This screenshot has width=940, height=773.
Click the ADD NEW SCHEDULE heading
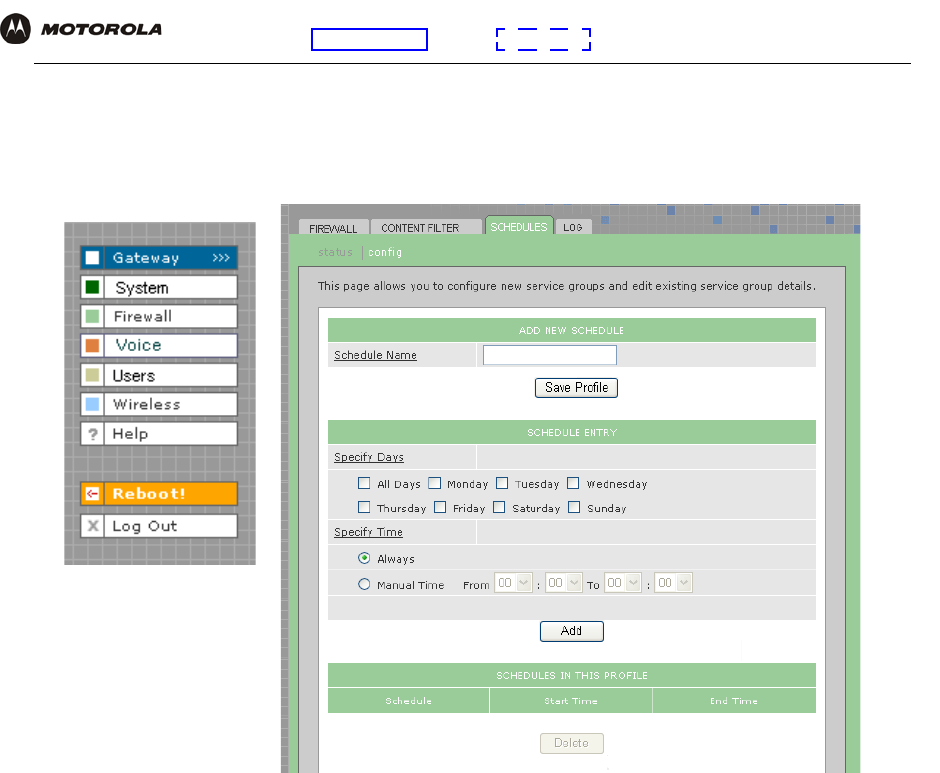571,330
